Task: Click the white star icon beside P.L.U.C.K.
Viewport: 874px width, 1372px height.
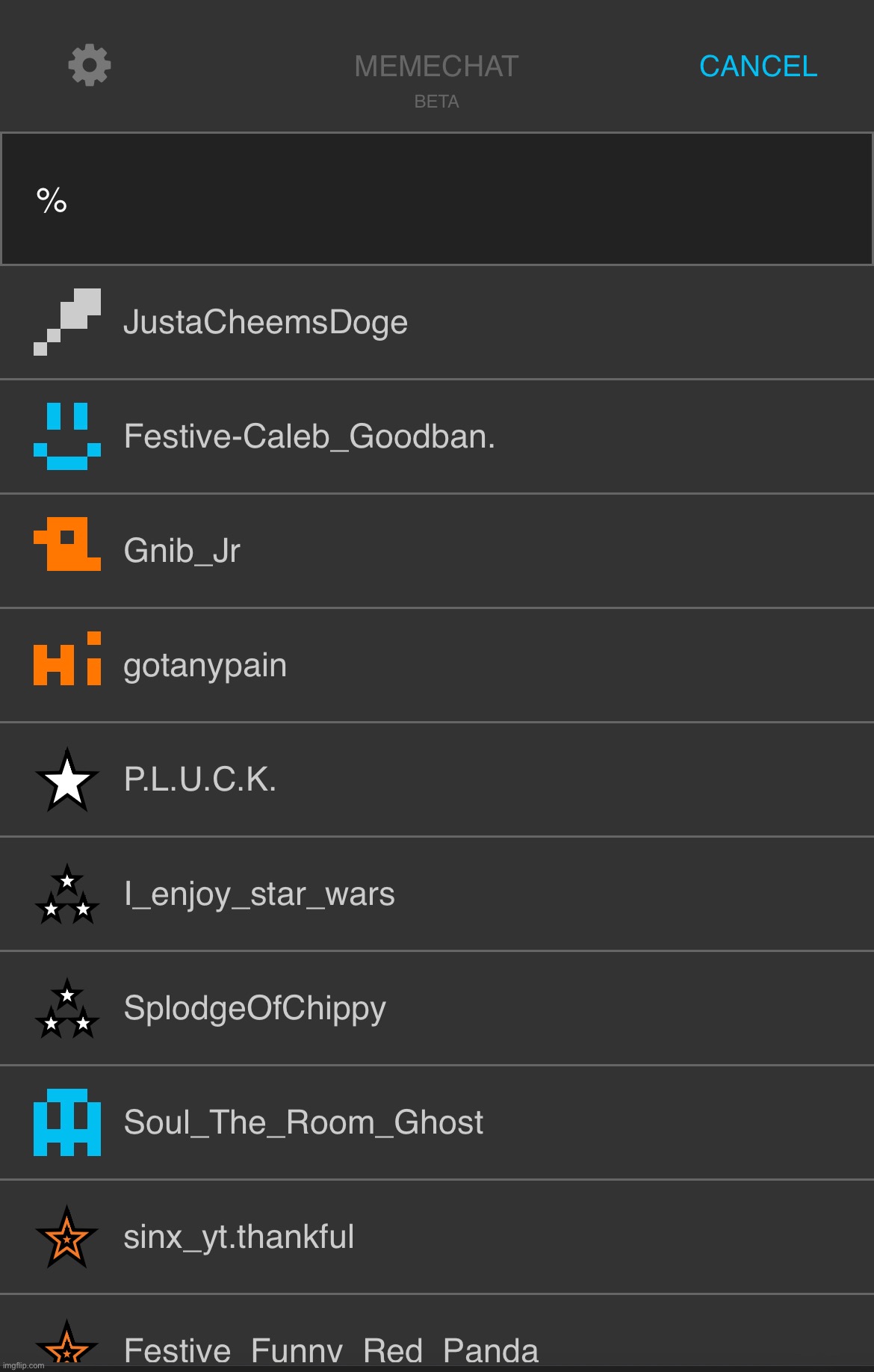Action: click(x=67, y=779)
